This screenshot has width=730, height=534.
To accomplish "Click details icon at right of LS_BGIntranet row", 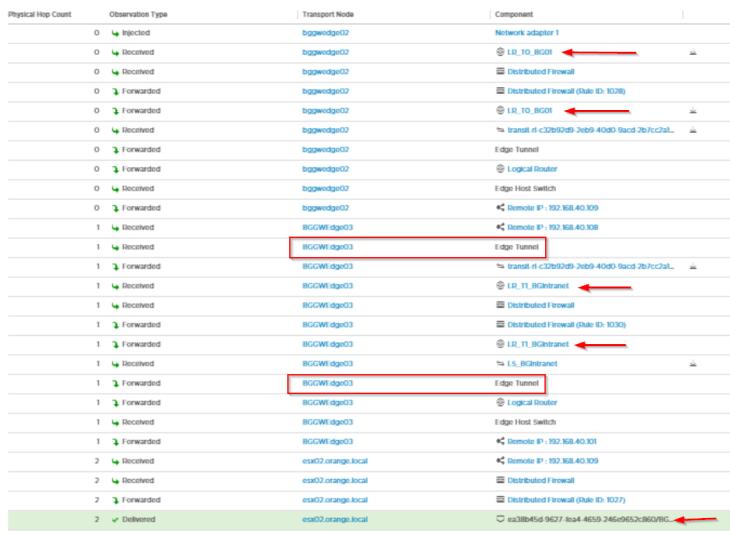I will pyautogui.click(x=694, y=364).
